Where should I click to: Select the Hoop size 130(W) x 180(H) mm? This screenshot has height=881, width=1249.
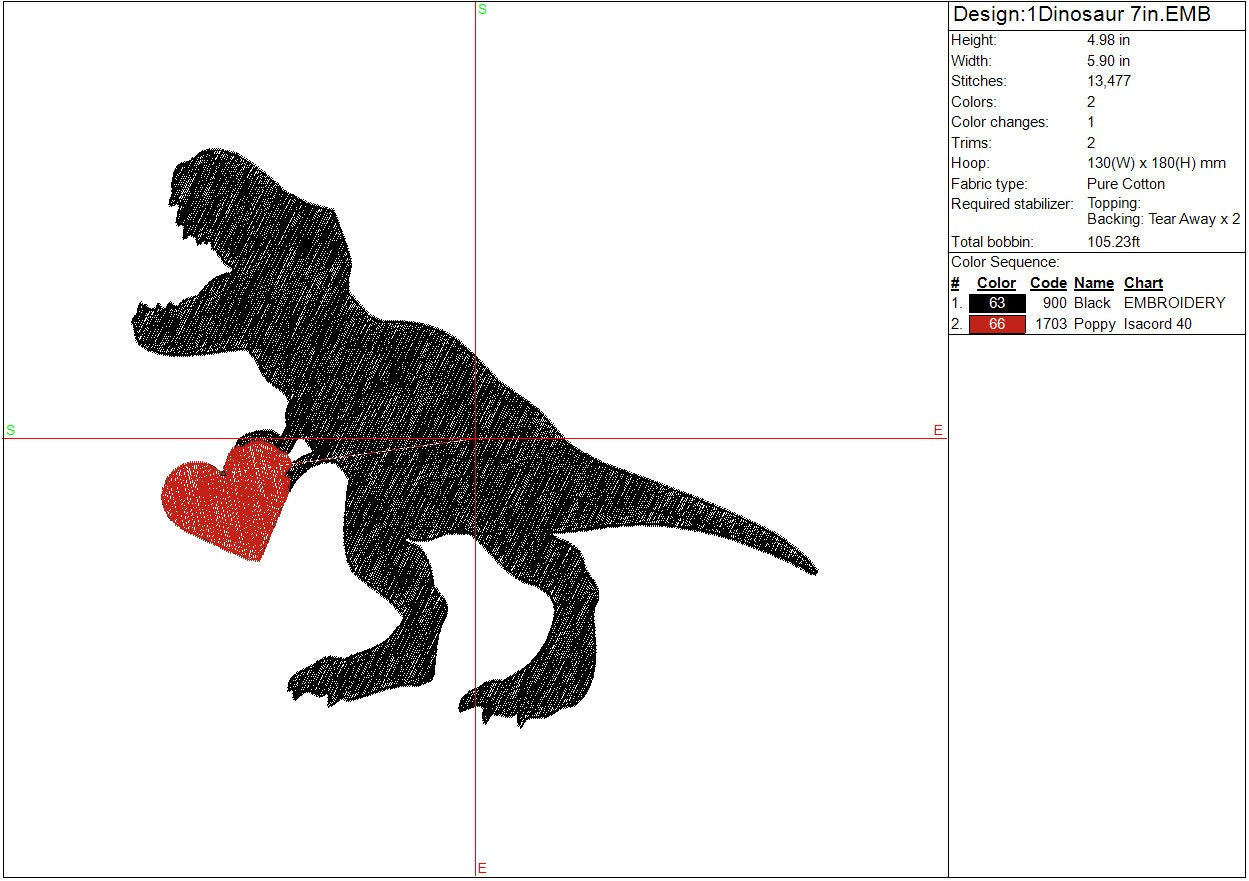coord(1156,163)
